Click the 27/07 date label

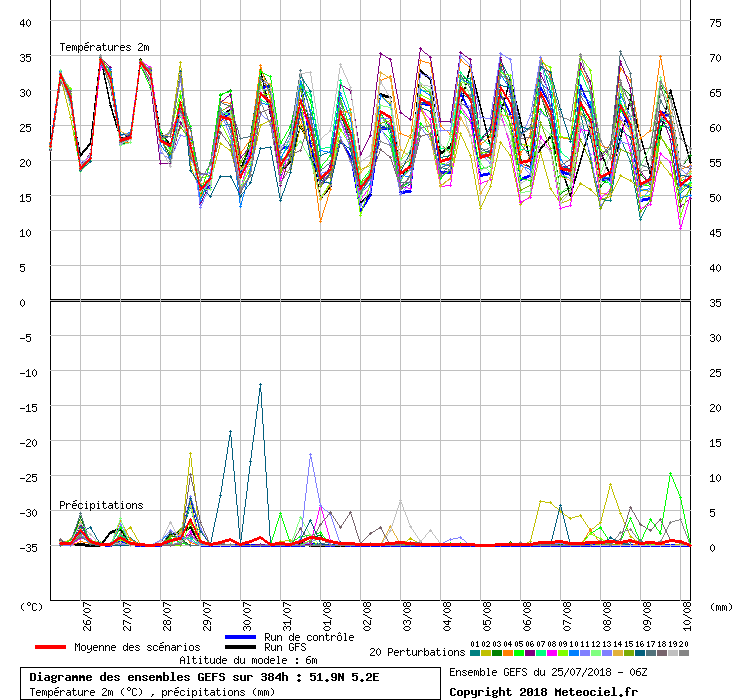pyautogui.click(x=127, y=616)
